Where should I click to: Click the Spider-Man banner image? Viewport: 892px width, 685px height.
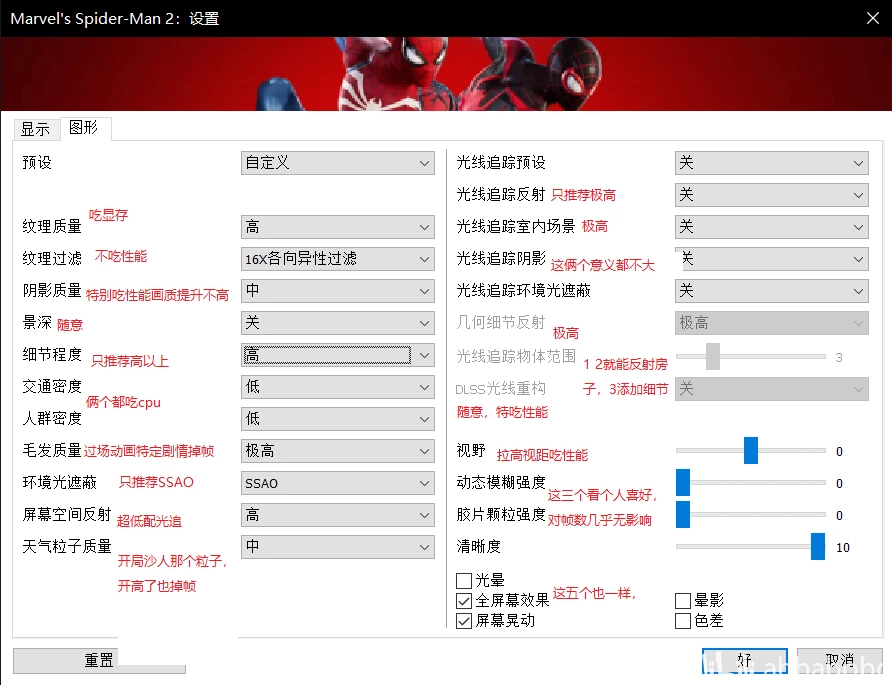446,74
